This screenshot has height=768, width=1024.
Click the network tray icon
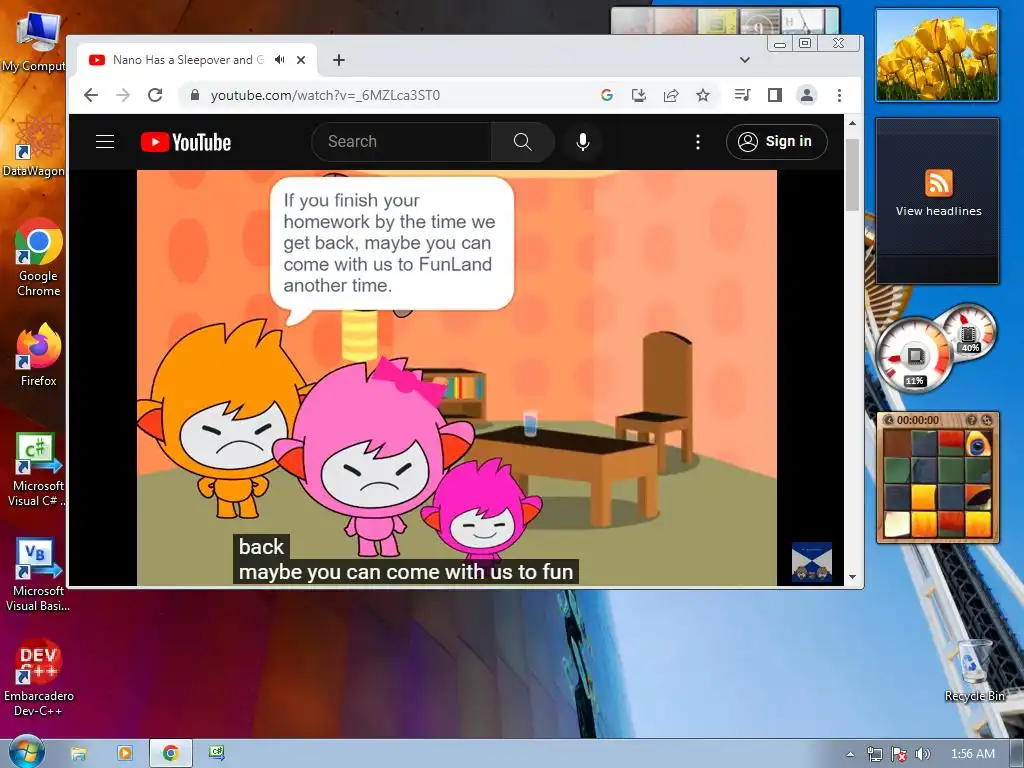[x=874, y=754]
